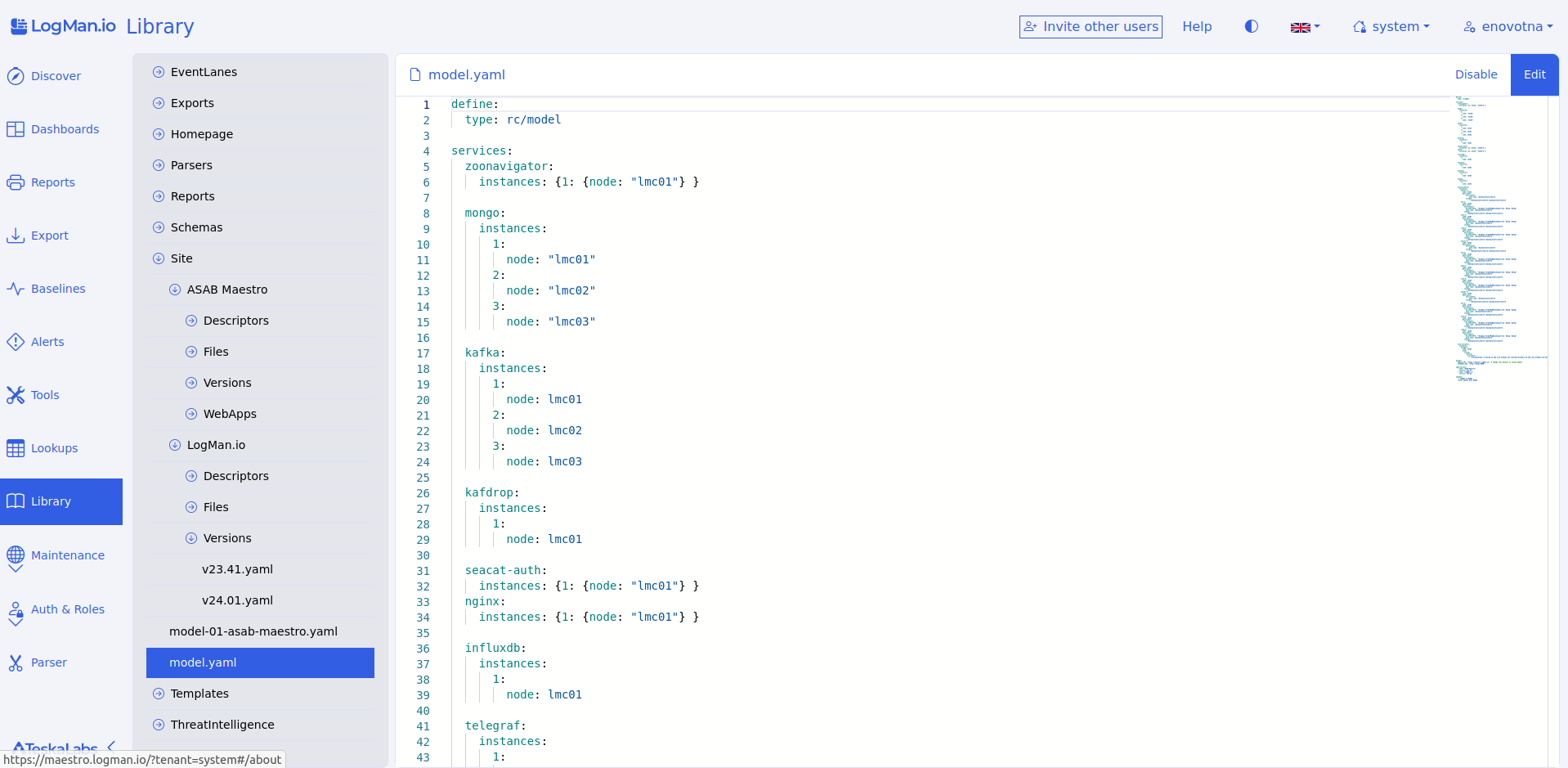Open Reports via the printer icon
Viewport: 1568px width, 768px height.
tap(16, 182)
